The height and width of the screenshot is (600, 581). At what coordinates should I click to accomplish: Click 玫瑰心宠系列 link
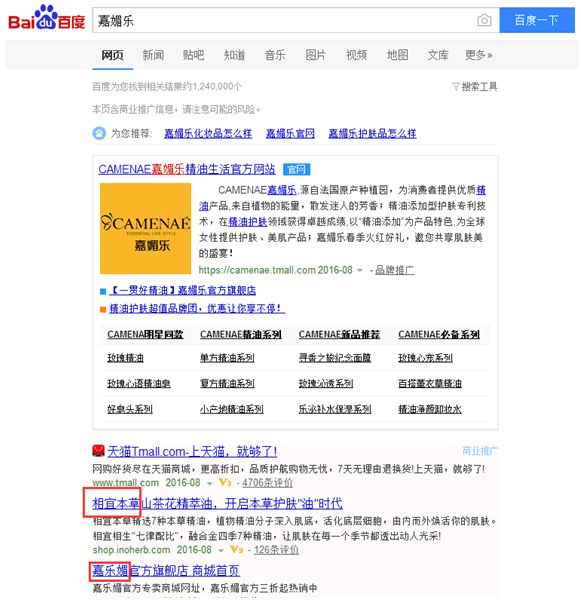point(425,358)
